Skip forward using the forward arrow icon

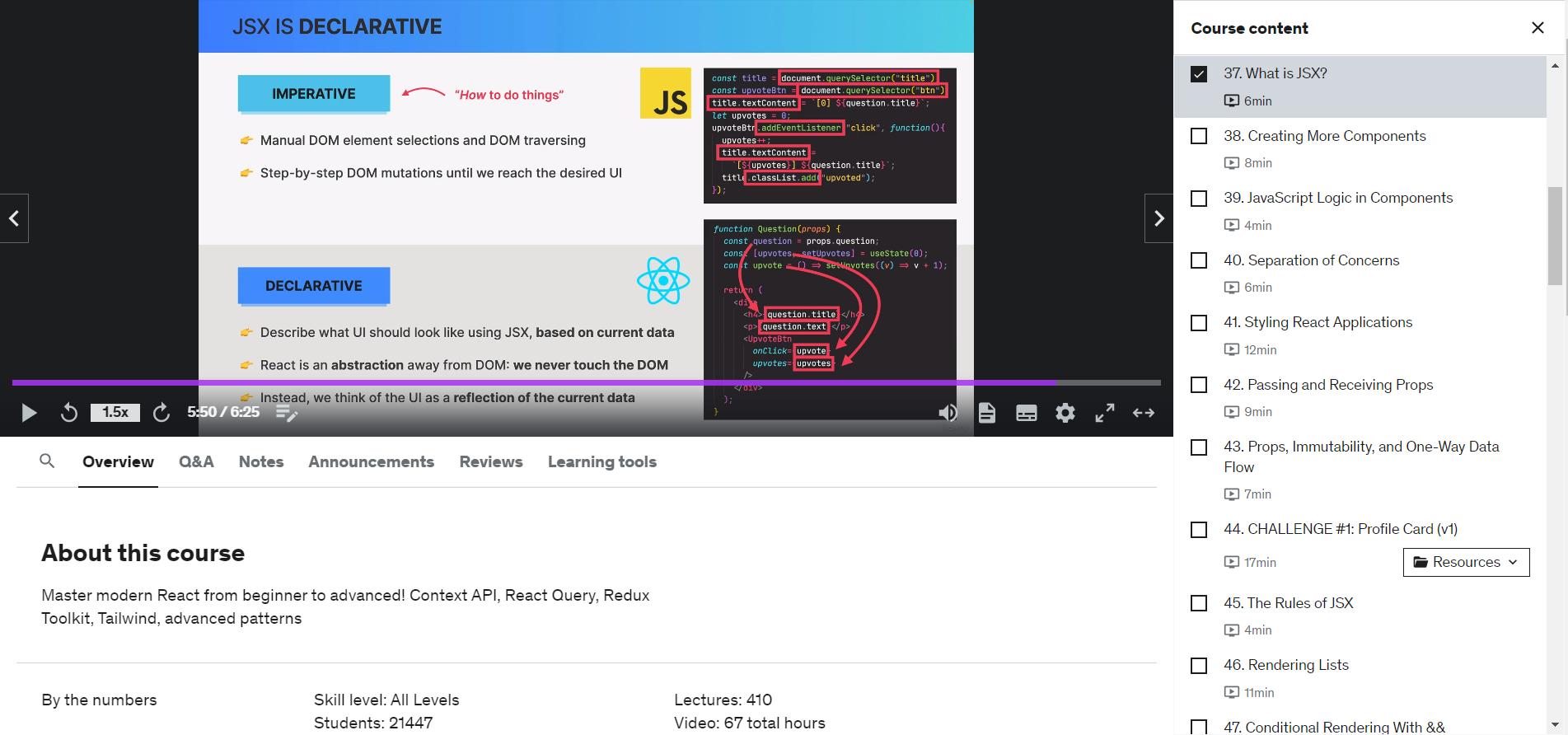pos(161,413)
